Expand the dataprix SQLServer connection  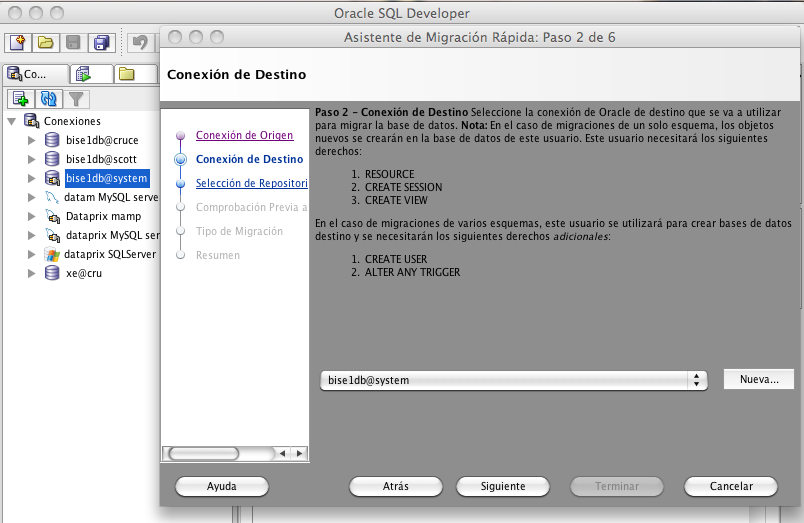point(31,254)
